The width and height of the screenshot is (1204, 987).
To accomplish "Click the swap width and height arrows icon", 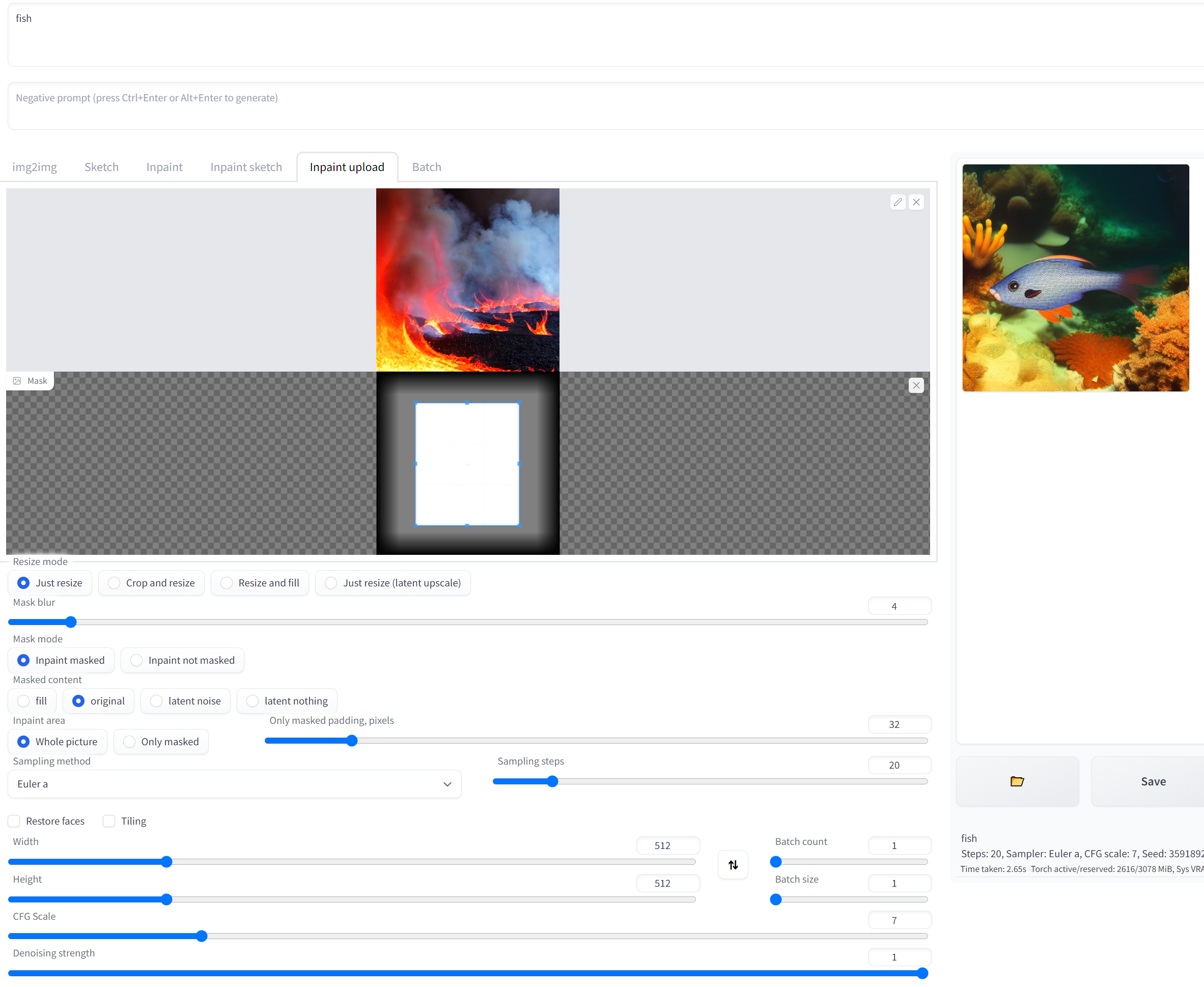I will (x=733, y=865).
